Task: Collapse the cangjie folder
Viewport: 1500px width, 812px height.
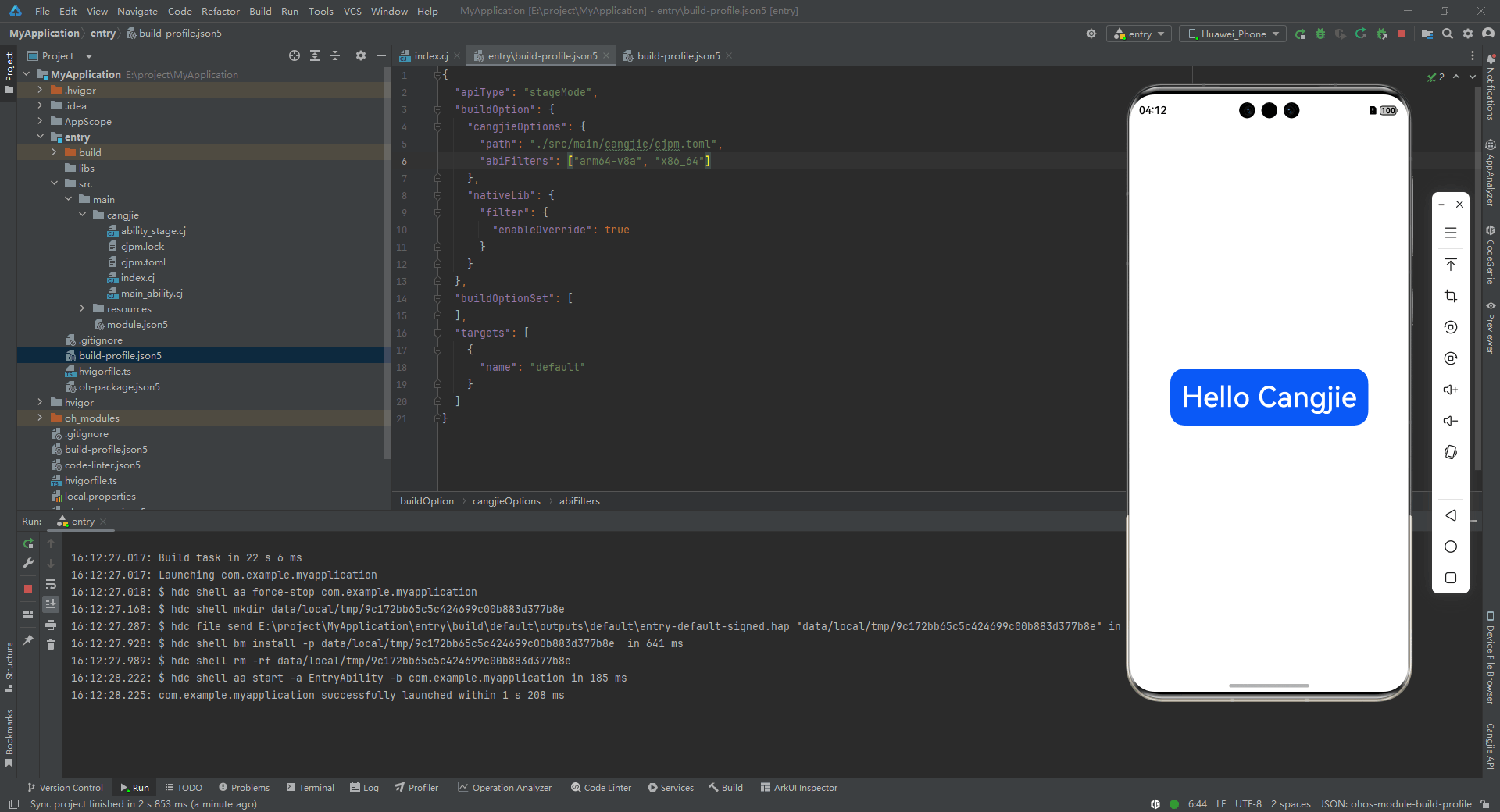Action: click(x=83, y=215)
